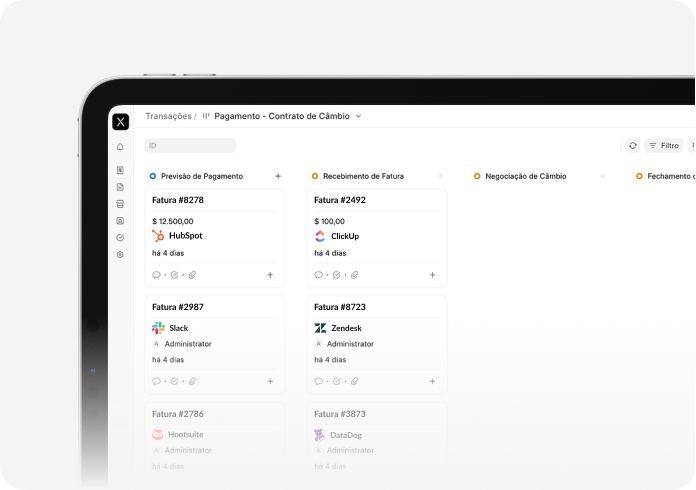
Task: Click Administrator on Fatura #2987 card
Action: click(188, 344)
